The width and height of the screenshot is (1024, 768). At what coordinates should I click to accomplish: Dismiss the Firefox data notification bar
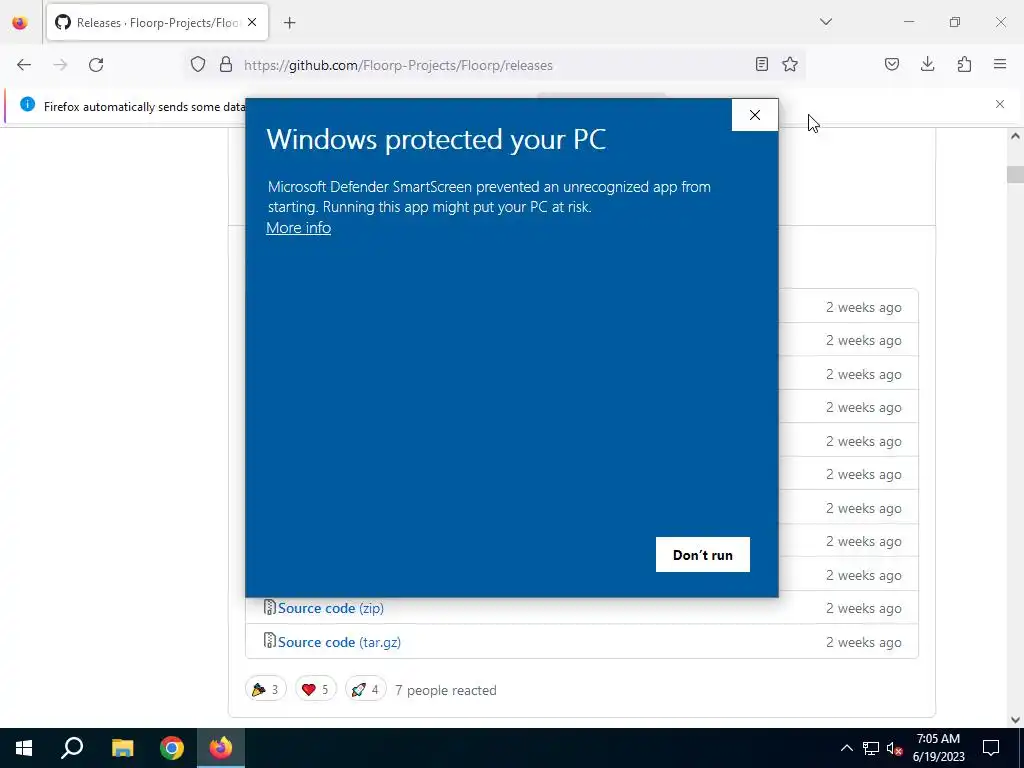pyautogui.click(x=1000, y=104)
